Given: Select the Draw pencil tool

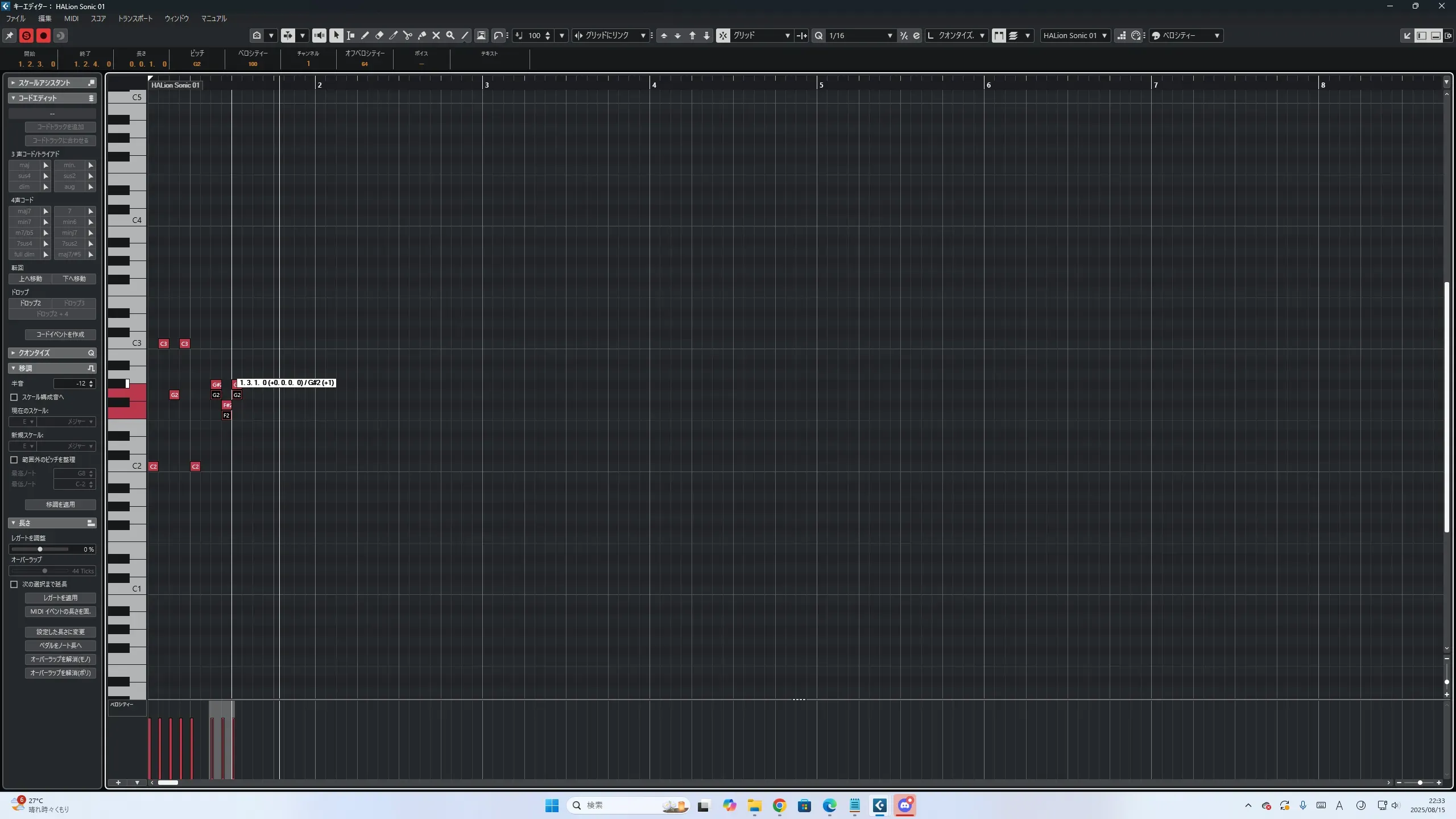Looking at the screenshot, I should click(x=365, y=35).
